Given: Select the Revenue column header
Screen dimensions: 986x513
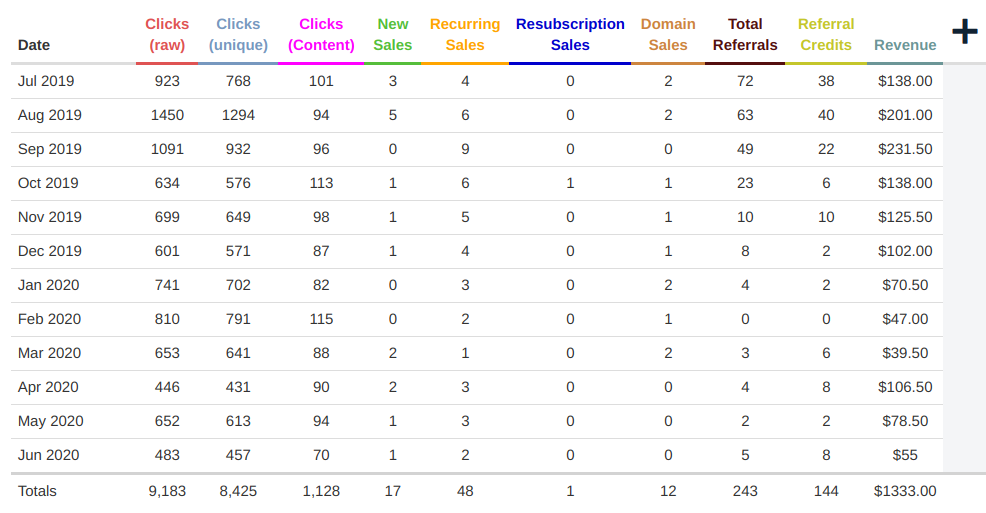Looking at the screenshot, I should pyautogui.click(x=905, y=45).
